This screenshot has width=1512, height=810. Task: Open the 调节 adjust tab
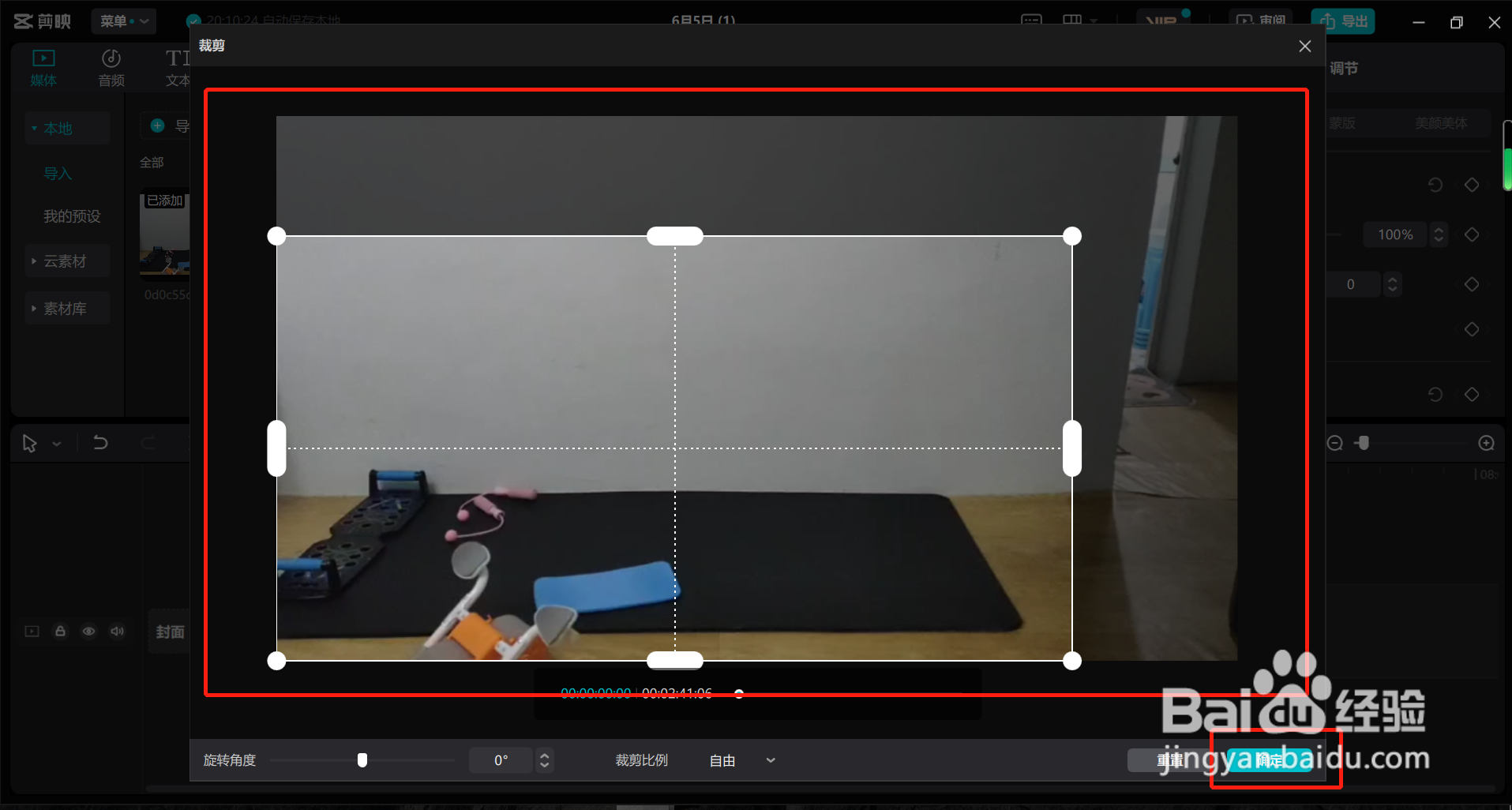coord(1344,69)
